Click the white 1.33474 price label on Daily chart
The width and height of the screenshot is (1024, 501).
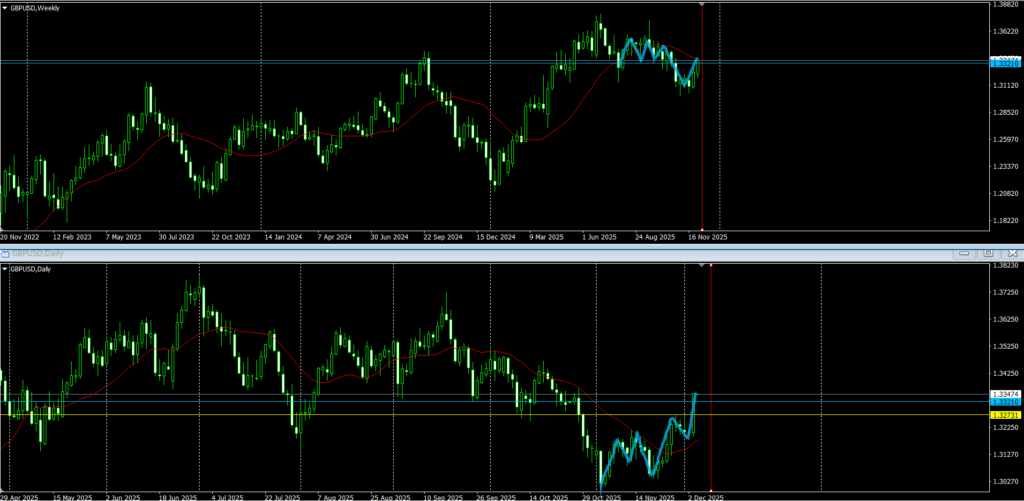(x=1004, y=394)
